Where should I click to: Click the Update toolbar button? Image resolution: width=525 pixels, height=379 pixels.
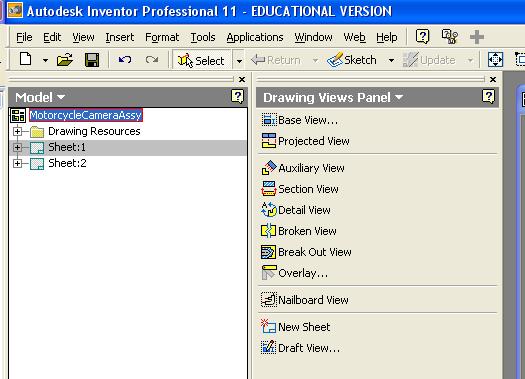pos(429,60)
